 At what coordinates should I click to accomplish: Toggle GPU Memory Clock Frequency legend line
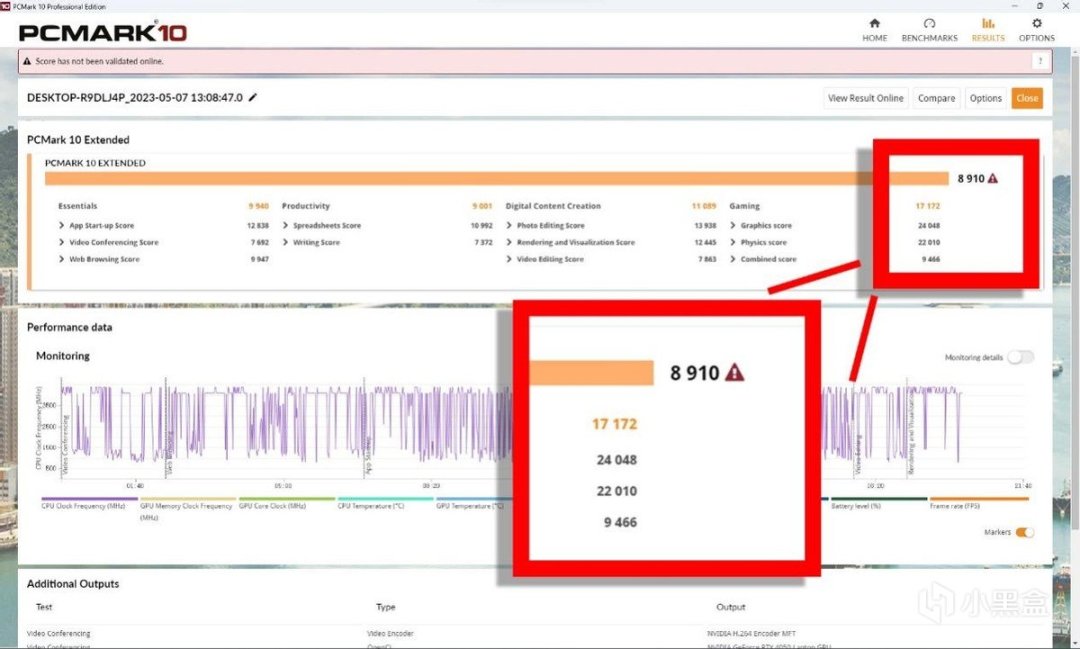[x=187, y=509]
